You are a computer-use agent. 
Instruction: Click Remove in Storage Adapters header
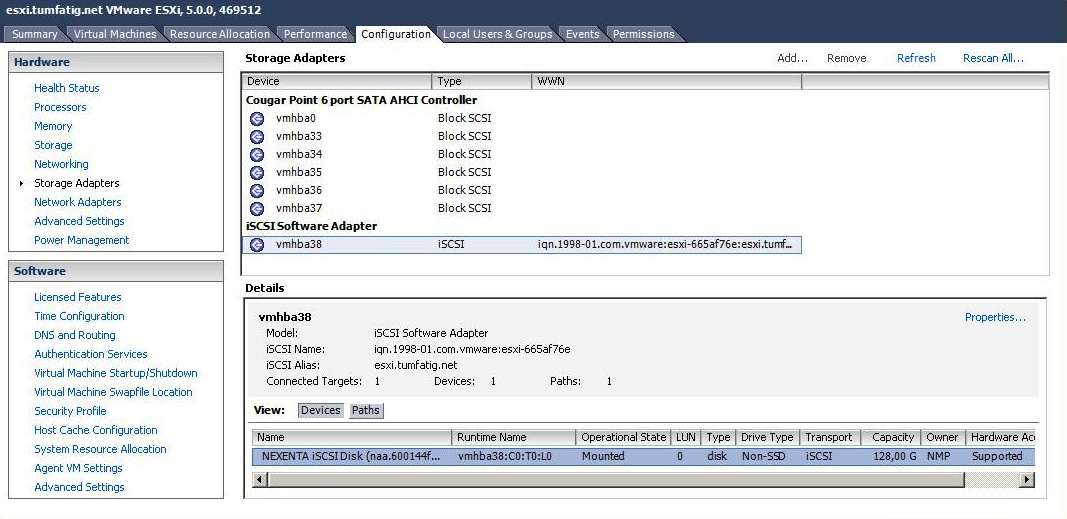[x=847, y=58]
